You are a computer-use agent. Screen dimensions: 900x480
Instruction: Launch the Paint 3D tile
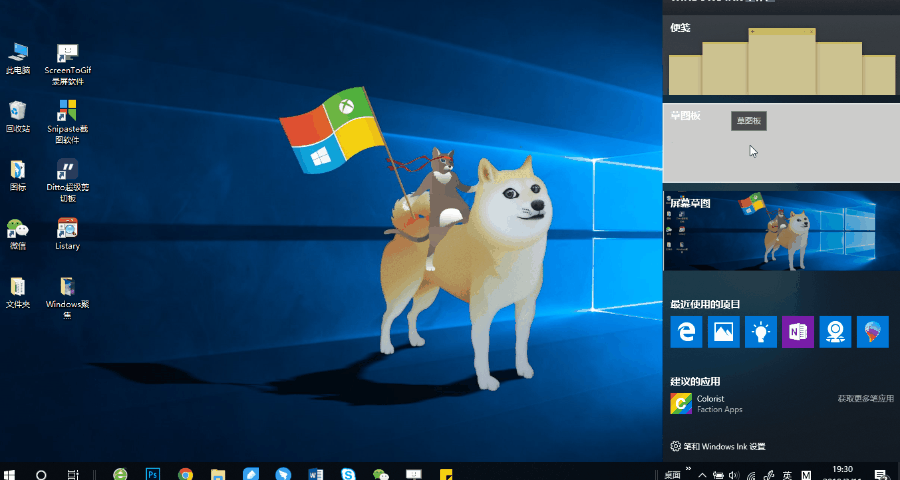[872, 332]
